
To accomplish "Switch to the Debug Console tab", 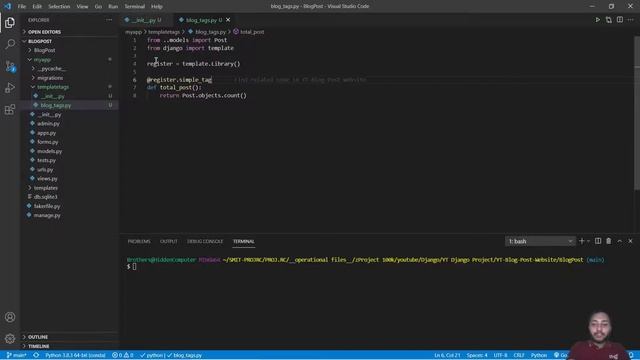I will [x=205, y=241].
